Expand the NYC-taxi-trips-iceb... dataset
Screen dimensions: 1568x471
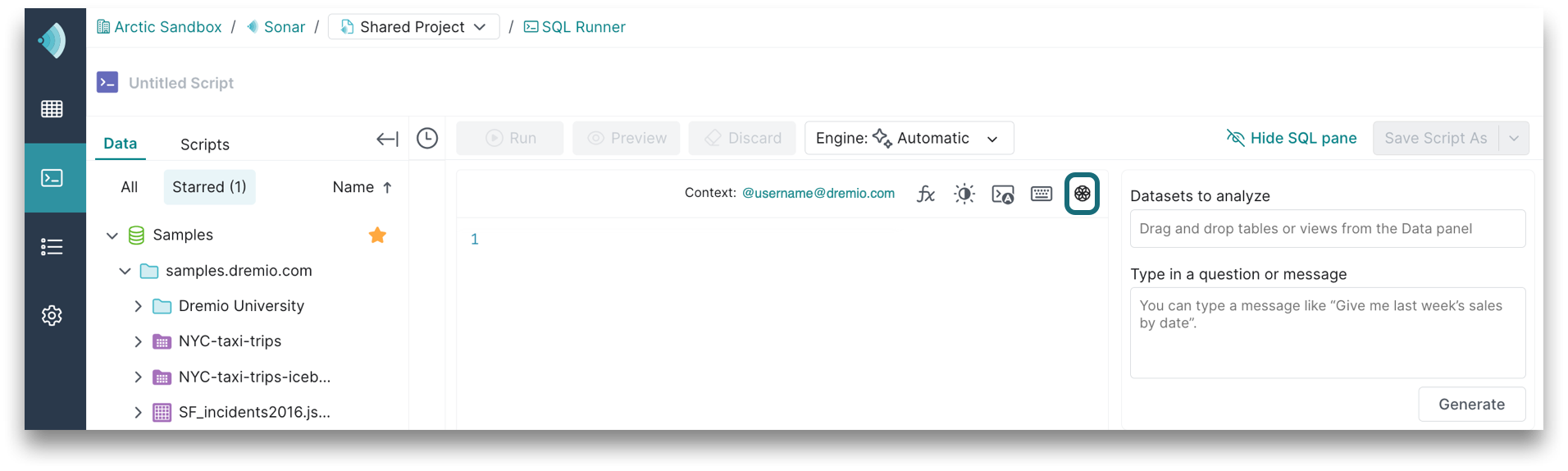138,377
